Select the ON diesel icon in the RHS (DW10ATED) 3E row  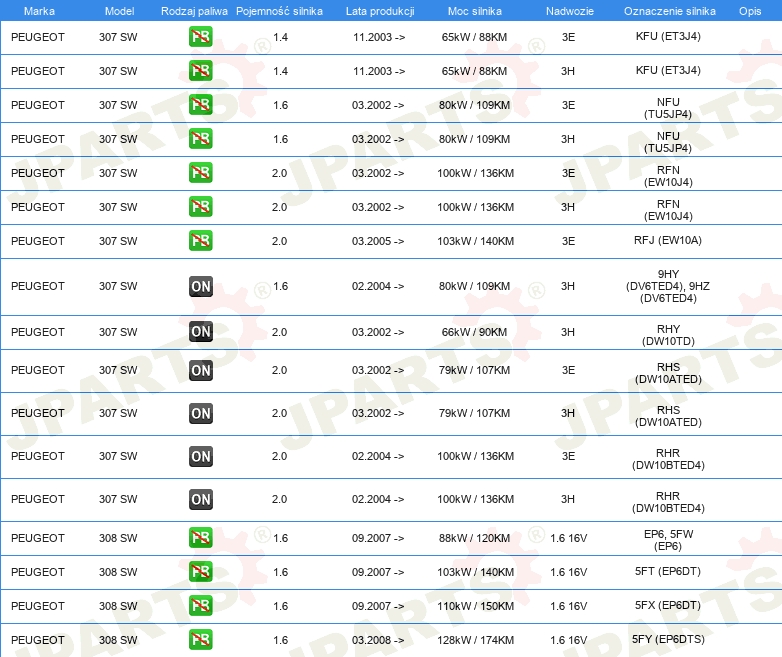(x=200, y=370)
